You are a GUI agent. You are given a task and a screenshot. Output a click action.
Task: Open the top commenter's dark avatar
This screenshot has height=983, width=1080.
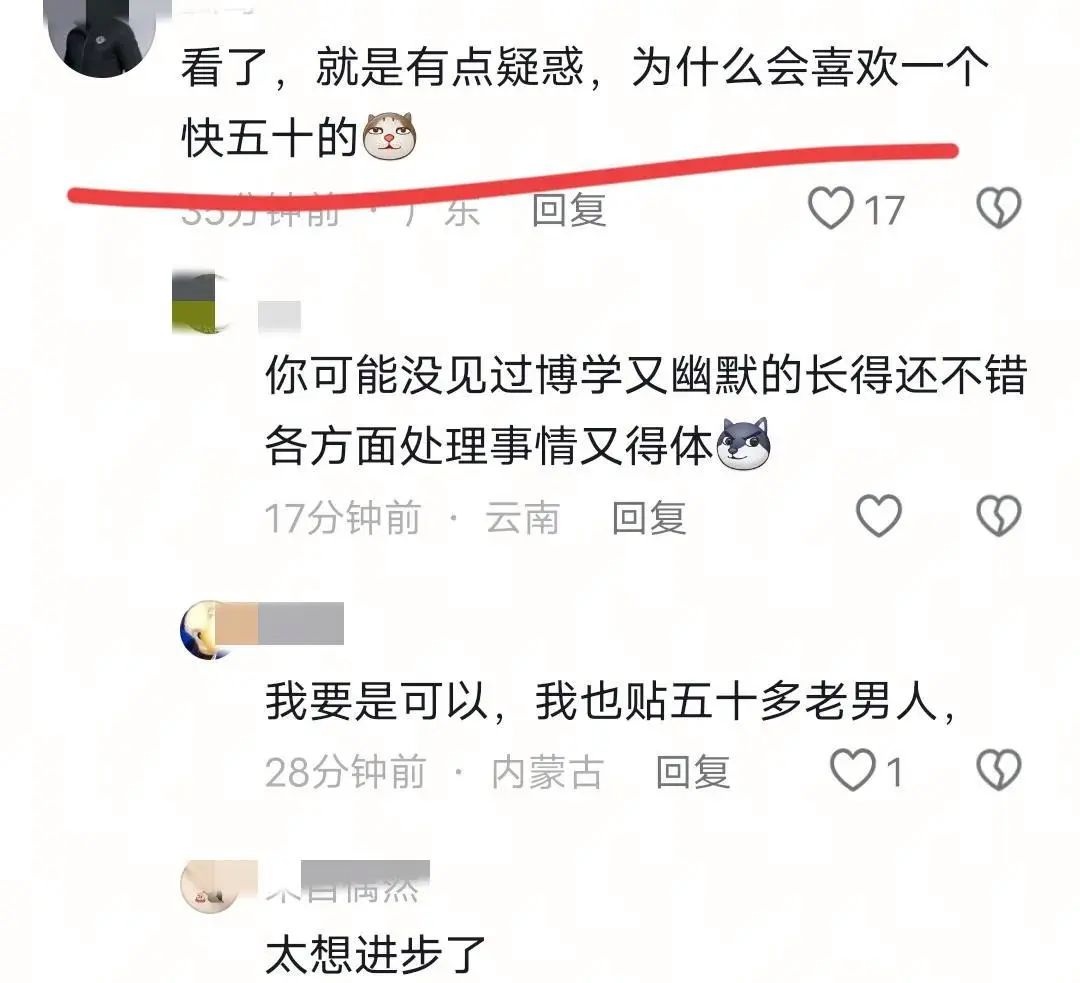100,36
